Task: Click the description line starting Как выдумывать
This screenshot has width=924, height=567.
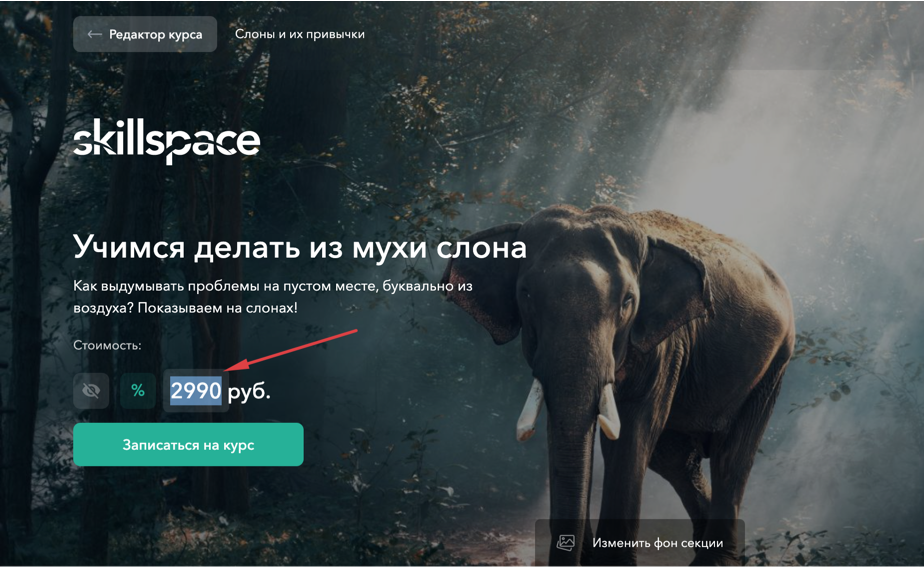Action: point(273,286)
